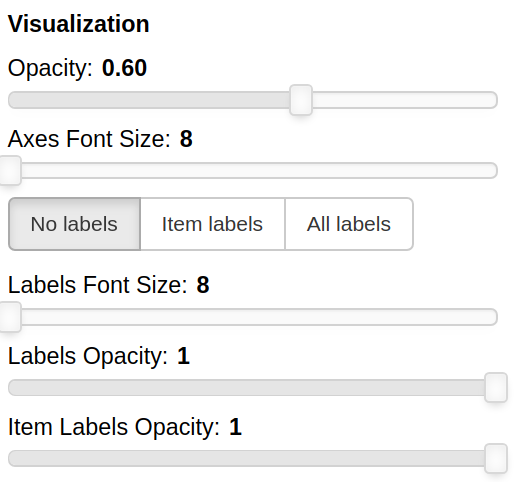
Task: Click the Labels Opacity slider handle
Action: click(496, 387)
